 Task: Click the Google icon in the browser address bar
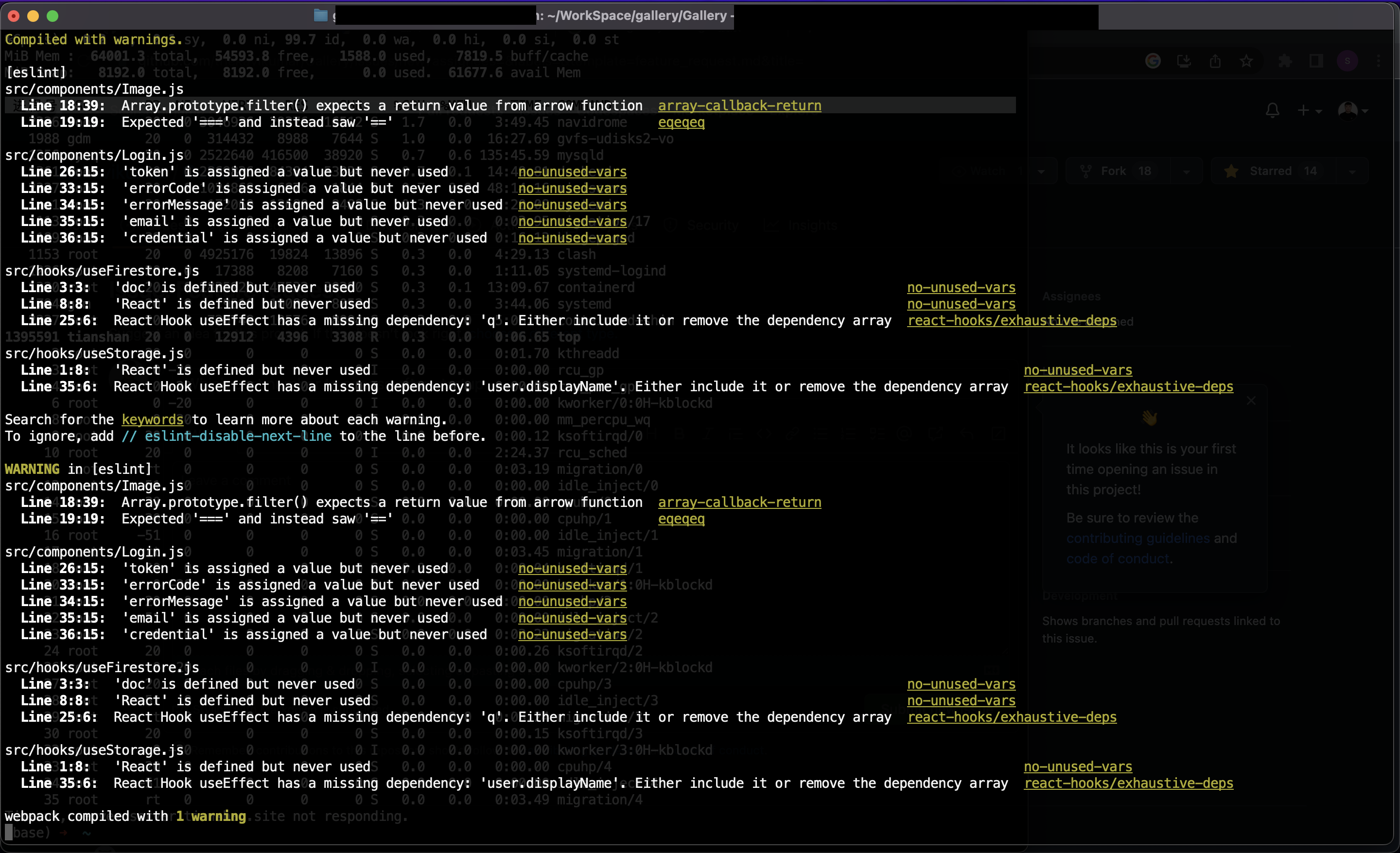click(1153, 61)
